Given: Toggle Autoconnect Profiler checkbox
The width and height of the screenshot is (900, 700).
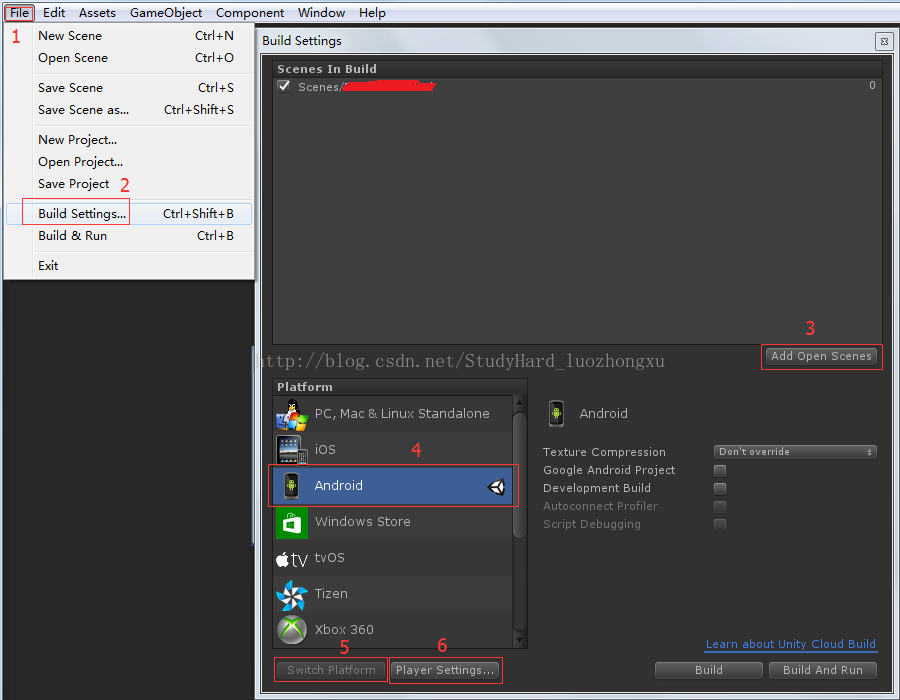Looking at the screenshot, I should pyautogui.click(x=720, y=507).
